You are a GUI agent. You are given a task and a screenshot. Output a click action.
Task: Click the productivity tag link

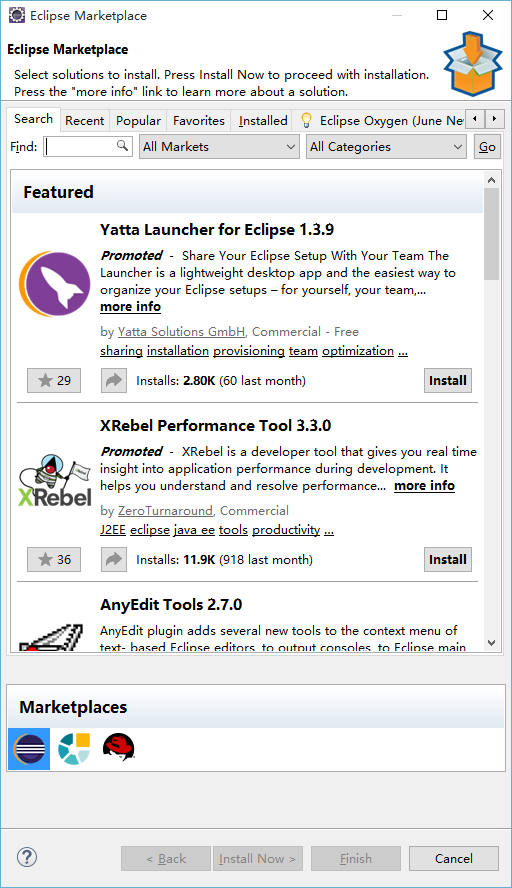tap(286, 530)
